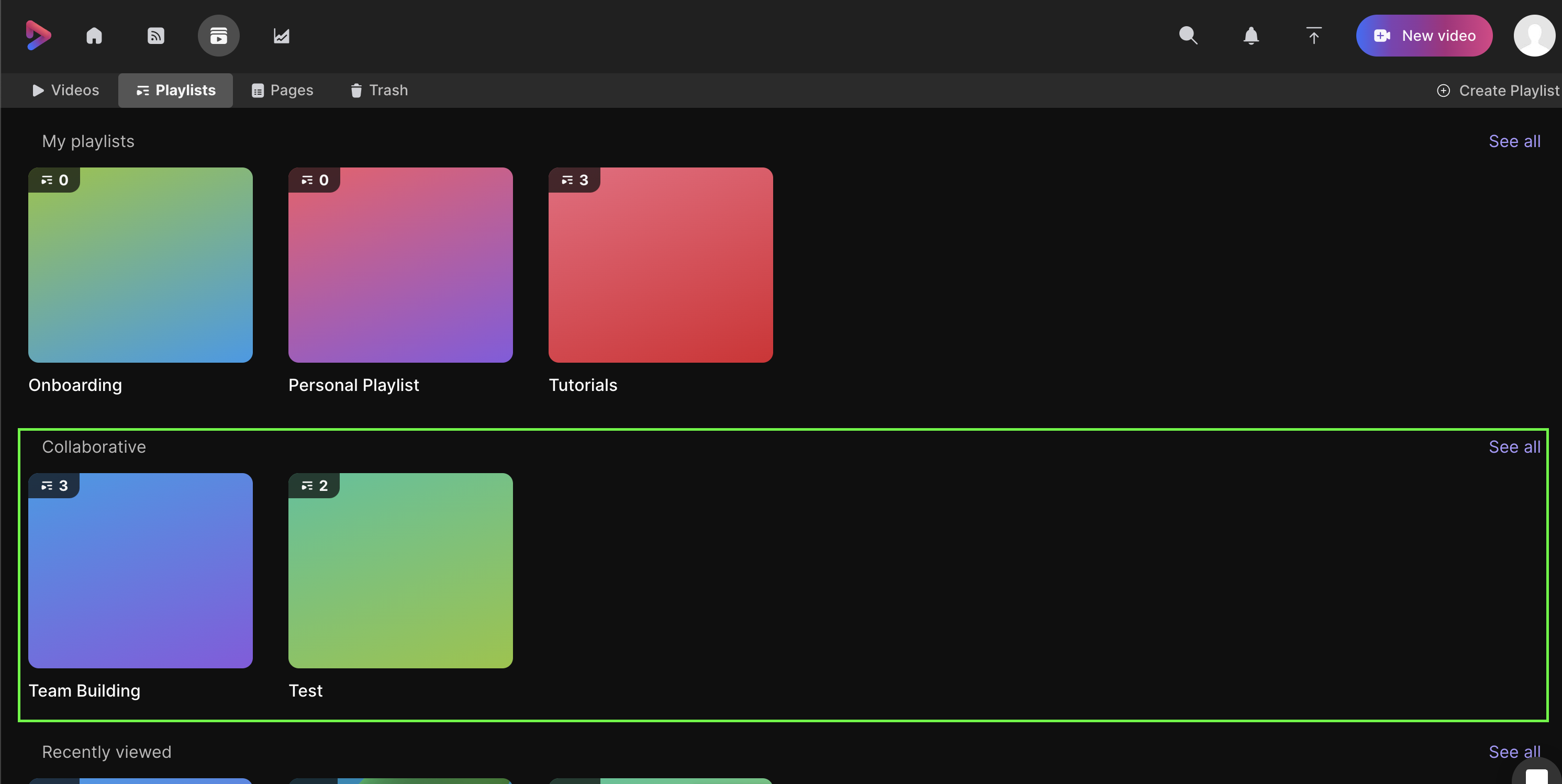The image size is (1562, 784).
Task: Start a New video
Action: coord(1424,36)
